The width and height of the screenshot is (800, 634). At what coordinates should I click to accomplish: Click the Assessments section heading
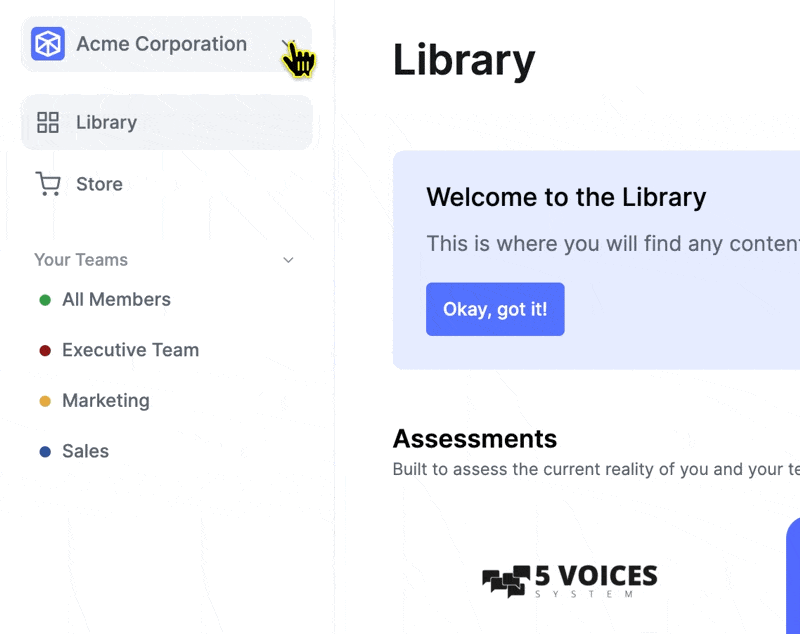click(x=474, y=439)
